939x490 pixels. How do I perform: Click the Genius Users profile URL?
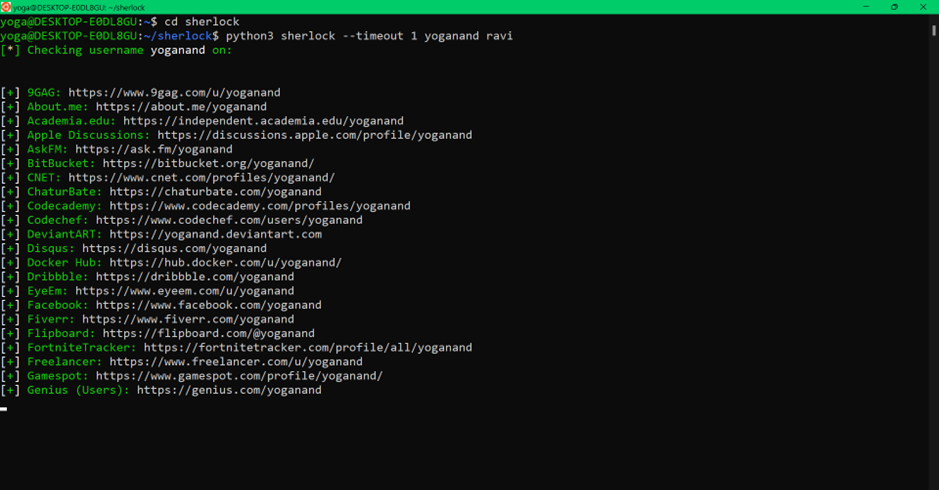(x=229, y=390)
